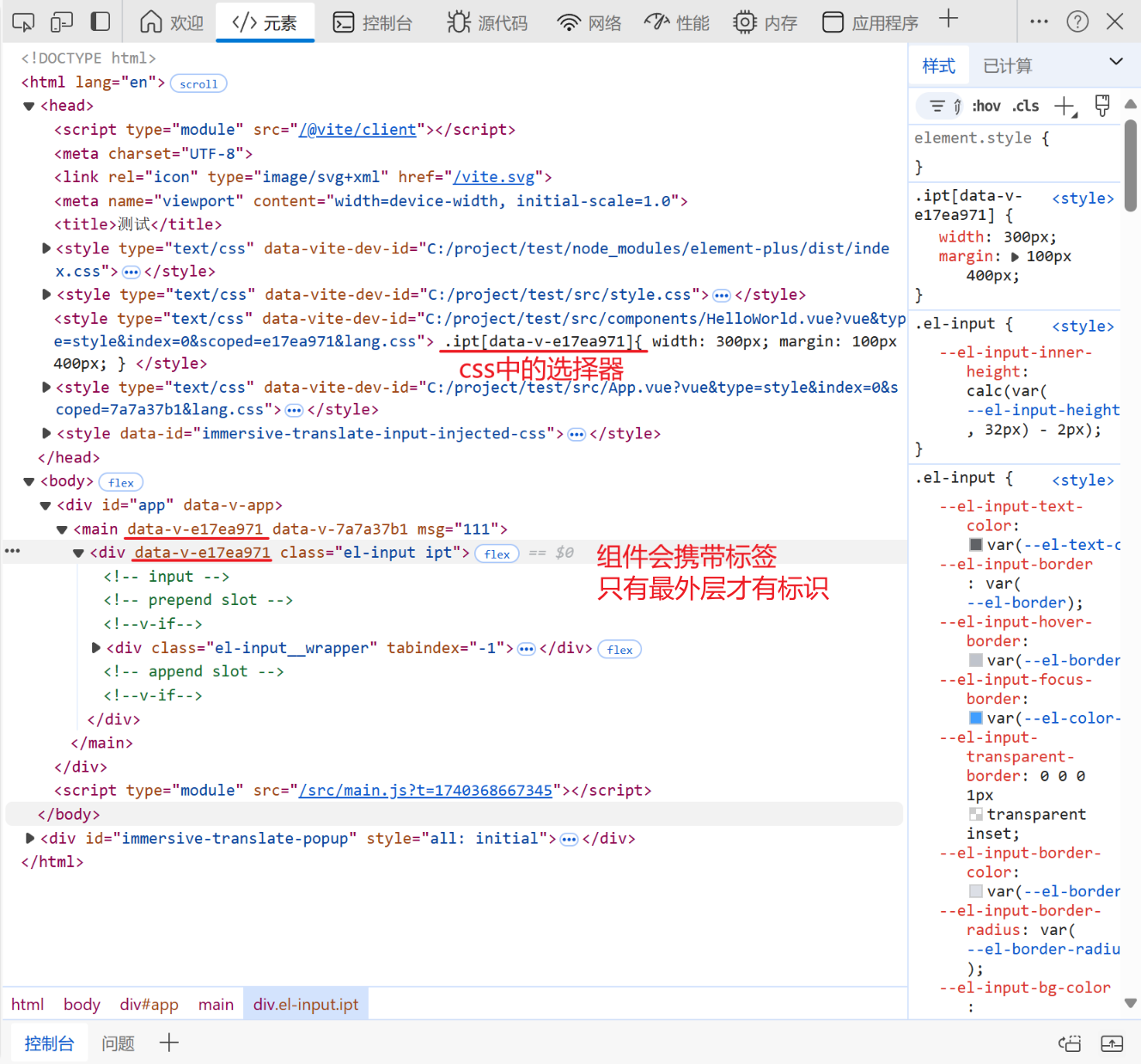The width and height of the screenshot is (1141, 1064).
Task: Collapse the div.el-input ipt node
Action: pos(78,553)
